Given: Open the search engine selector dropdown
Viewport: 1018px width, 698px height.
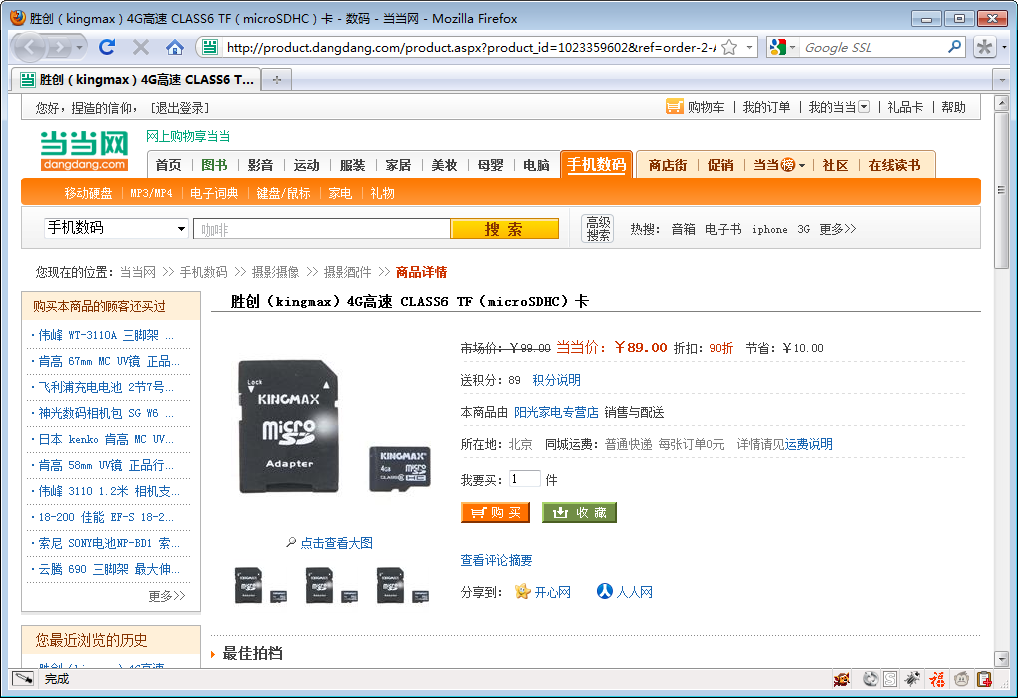Looking at the screenshot, I should (793, 47).
